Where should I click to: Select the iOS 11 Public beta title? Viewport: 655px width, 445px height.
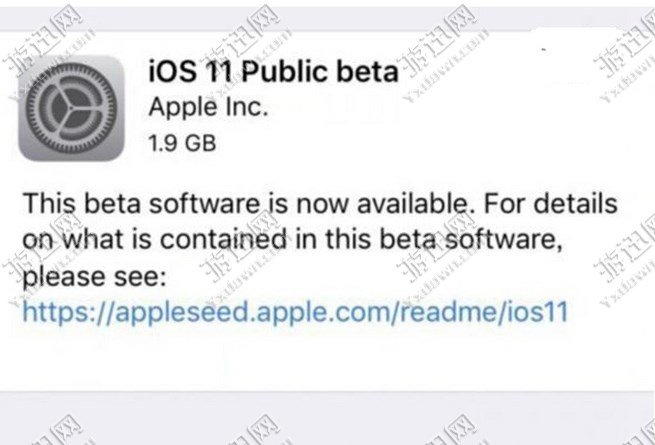tap(272, 72)
